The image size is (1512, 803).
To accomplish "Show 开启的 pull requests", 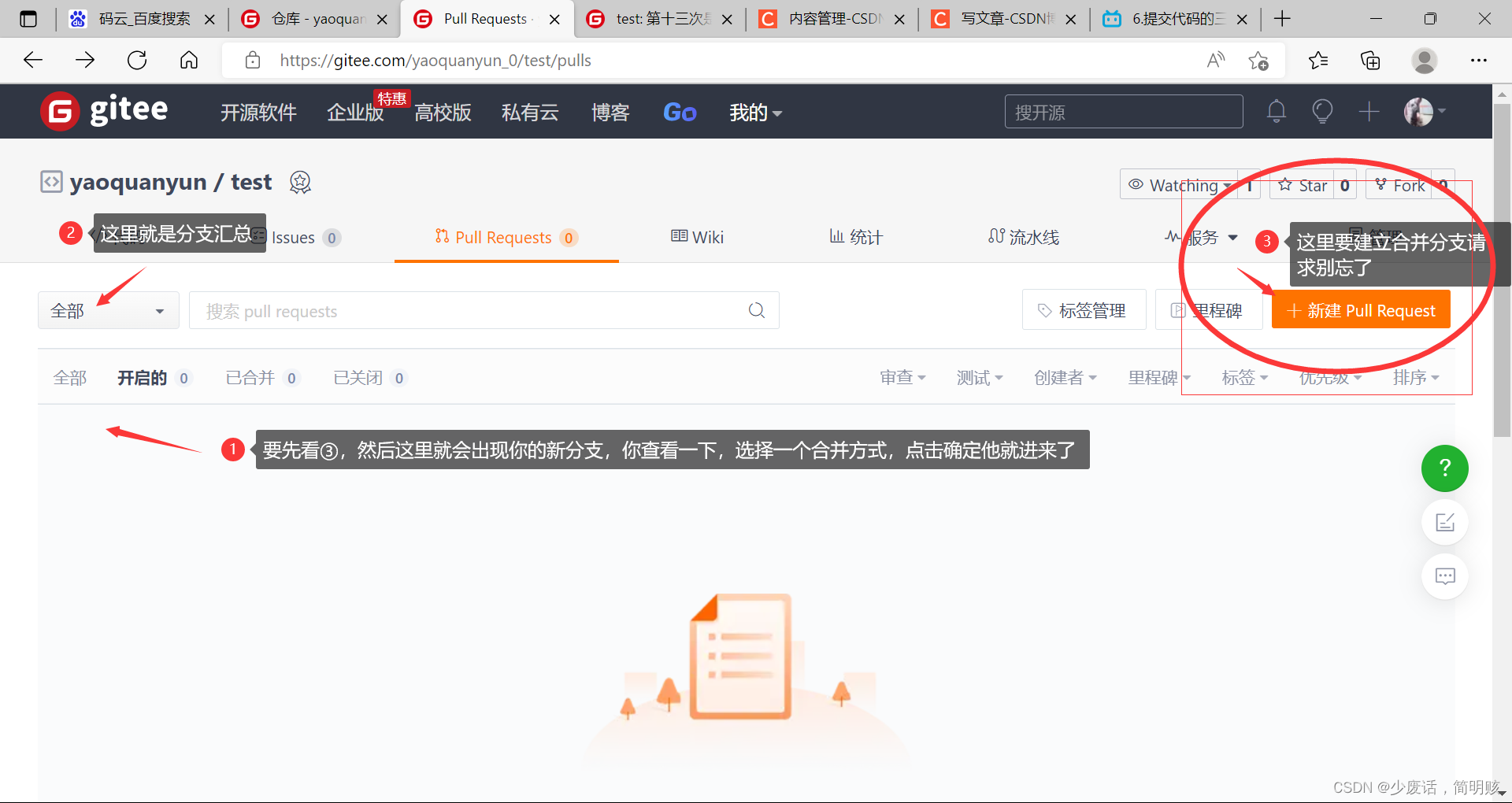I will coord(154,378).
